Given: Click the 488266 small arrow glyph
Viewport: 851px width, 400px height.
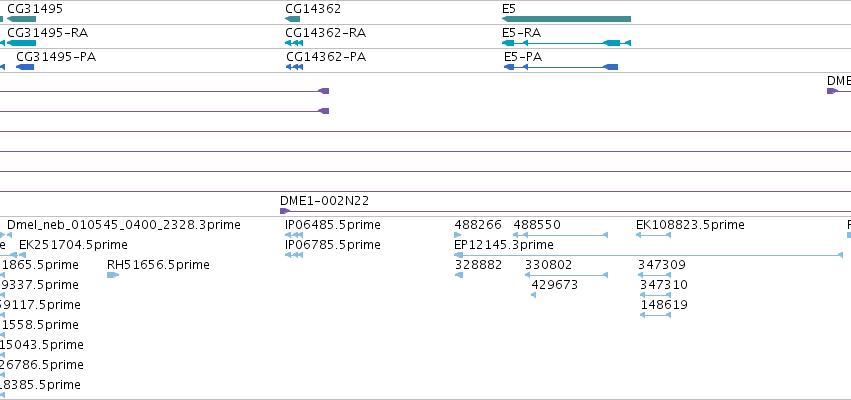Looking at the screenshot, I should (458, 235).
